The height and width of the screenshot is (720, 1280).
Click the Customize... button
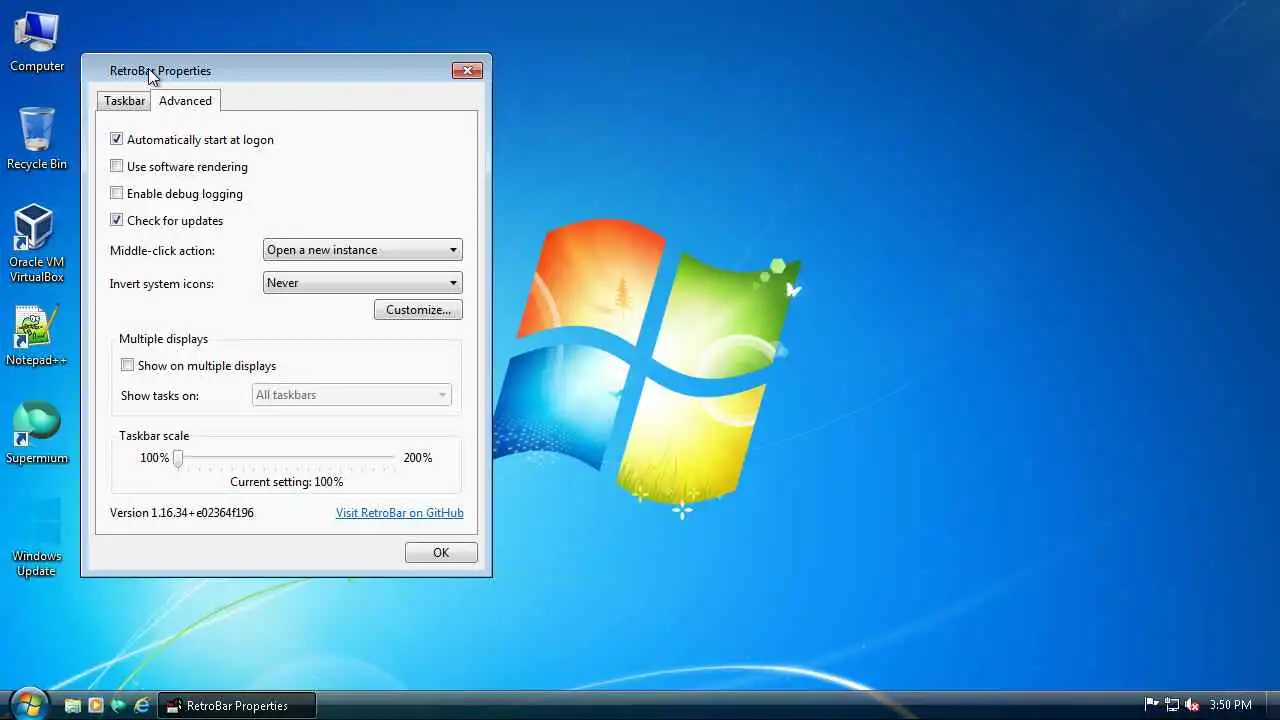click(418, 310)
